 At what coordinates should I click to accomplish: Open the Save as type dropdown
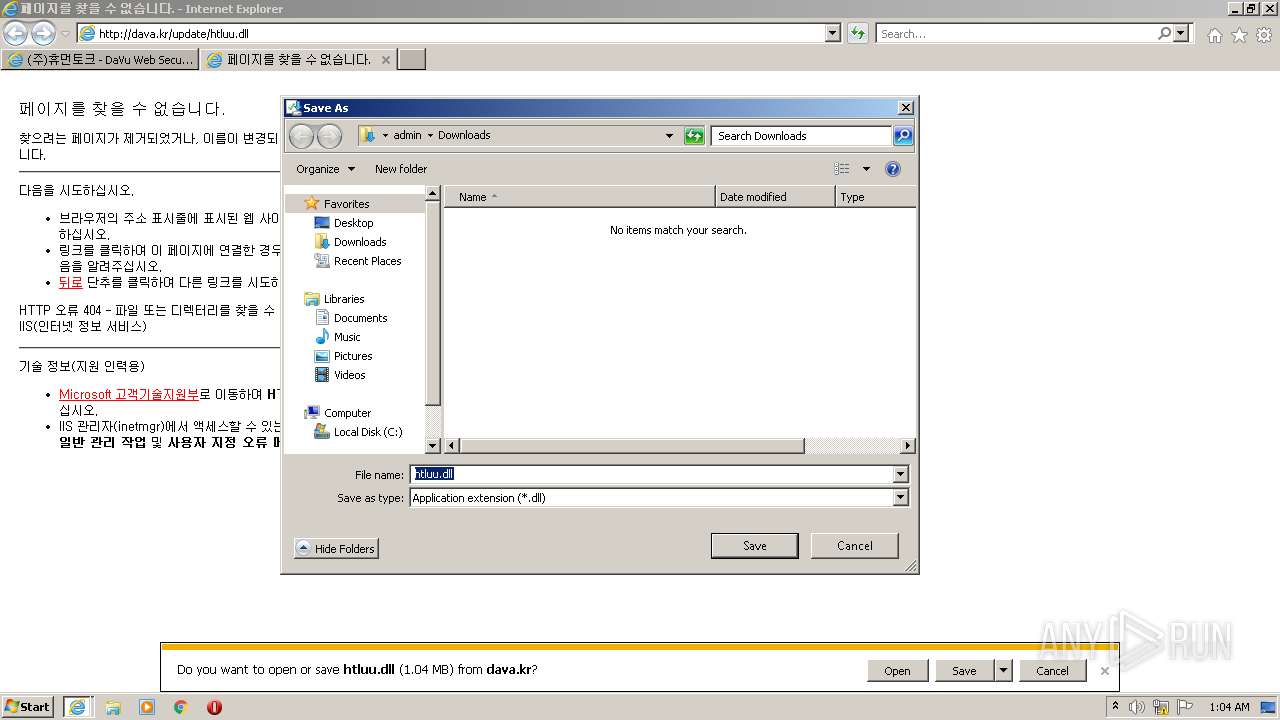click(901, 498)
